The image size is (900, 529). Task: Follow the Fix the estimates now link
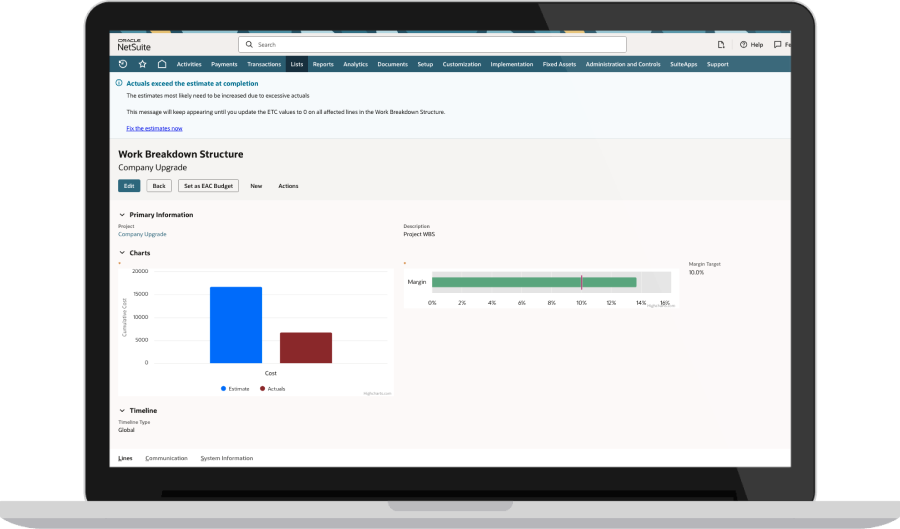point(154,128)
